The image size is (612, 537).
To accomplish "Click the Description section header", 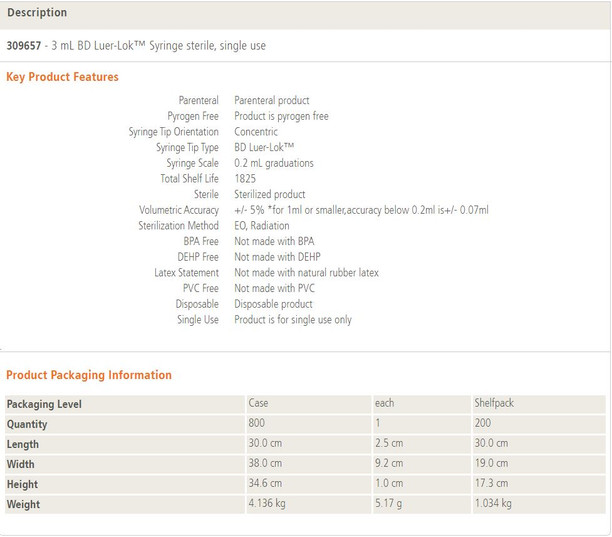I will tap(37, 13).
